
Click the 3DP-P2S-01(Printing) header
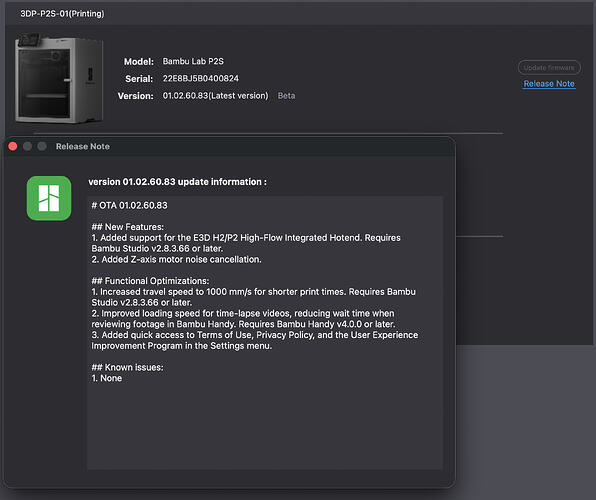pyautogui.click(x=62, y=14)
